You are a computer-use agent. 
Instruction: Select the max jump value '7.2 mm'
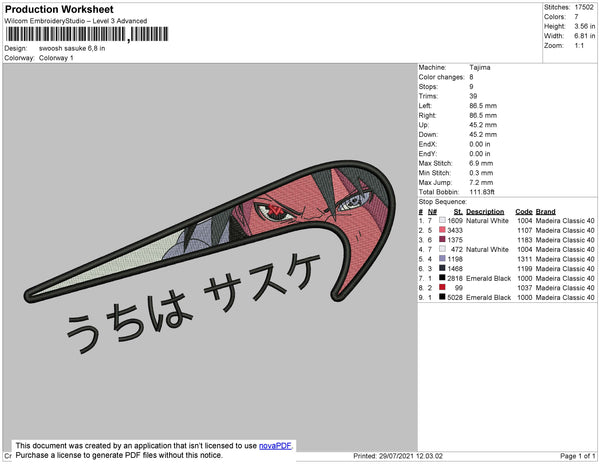pos(481,182)
